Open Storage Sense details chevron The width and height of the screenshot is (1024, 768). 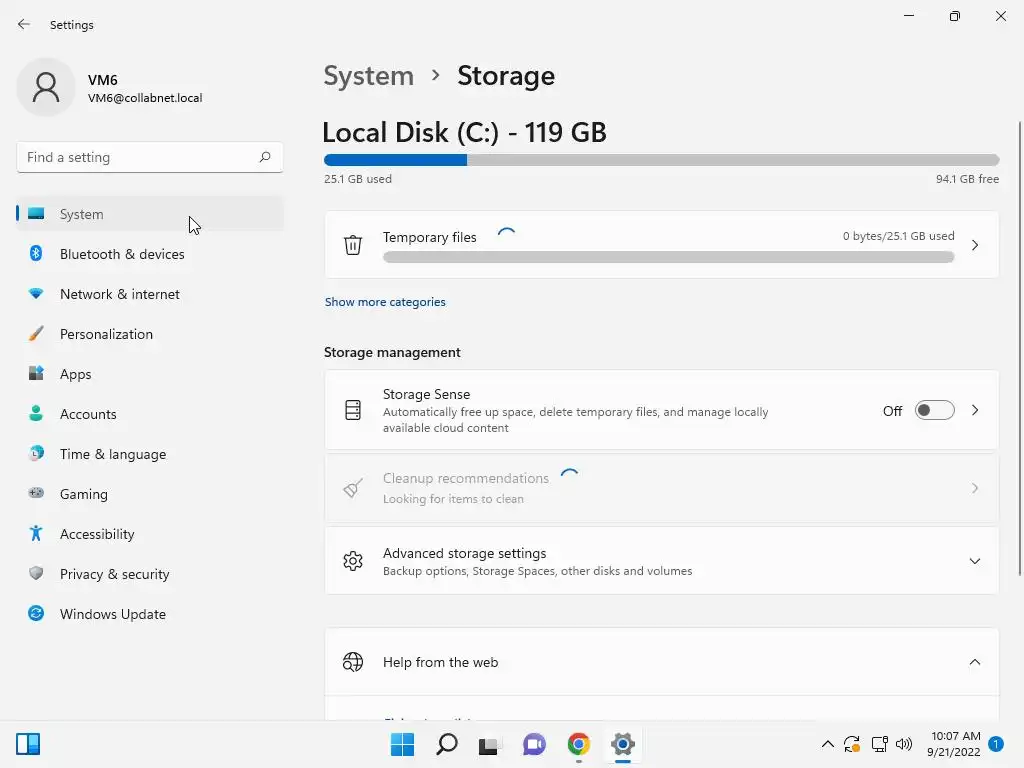(975, 411)
